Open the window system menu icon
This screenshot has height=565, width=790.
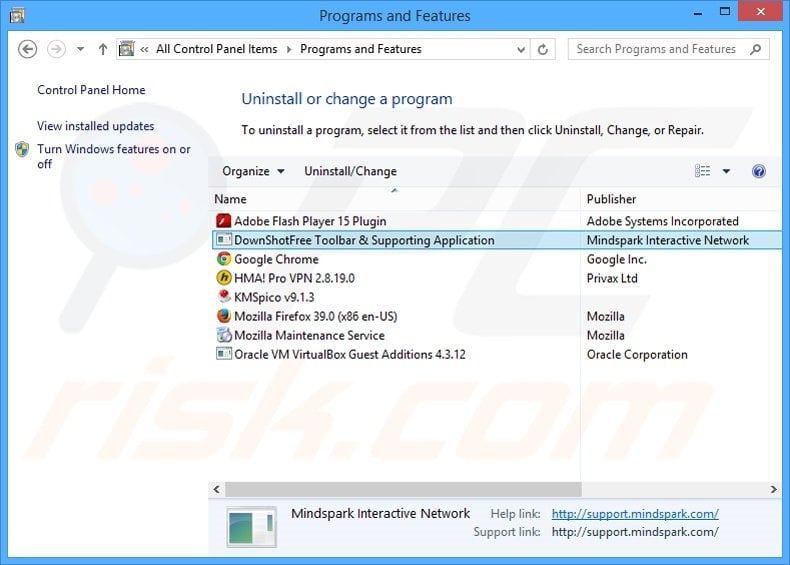point(17,16)
